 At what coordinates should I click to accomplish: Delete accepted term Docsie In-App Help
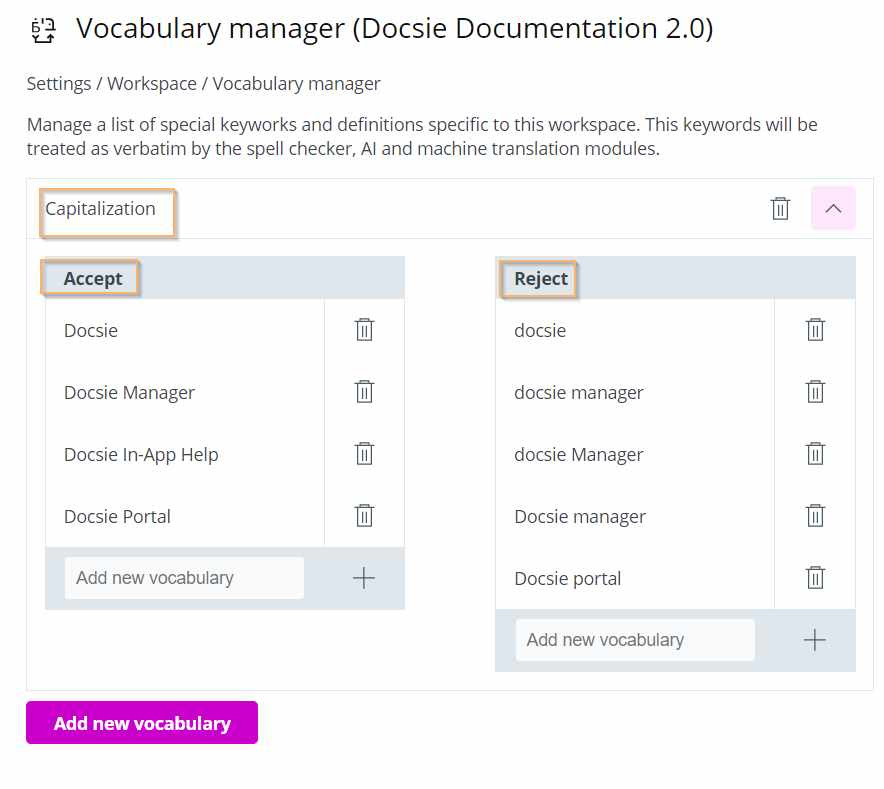point(364,454)
